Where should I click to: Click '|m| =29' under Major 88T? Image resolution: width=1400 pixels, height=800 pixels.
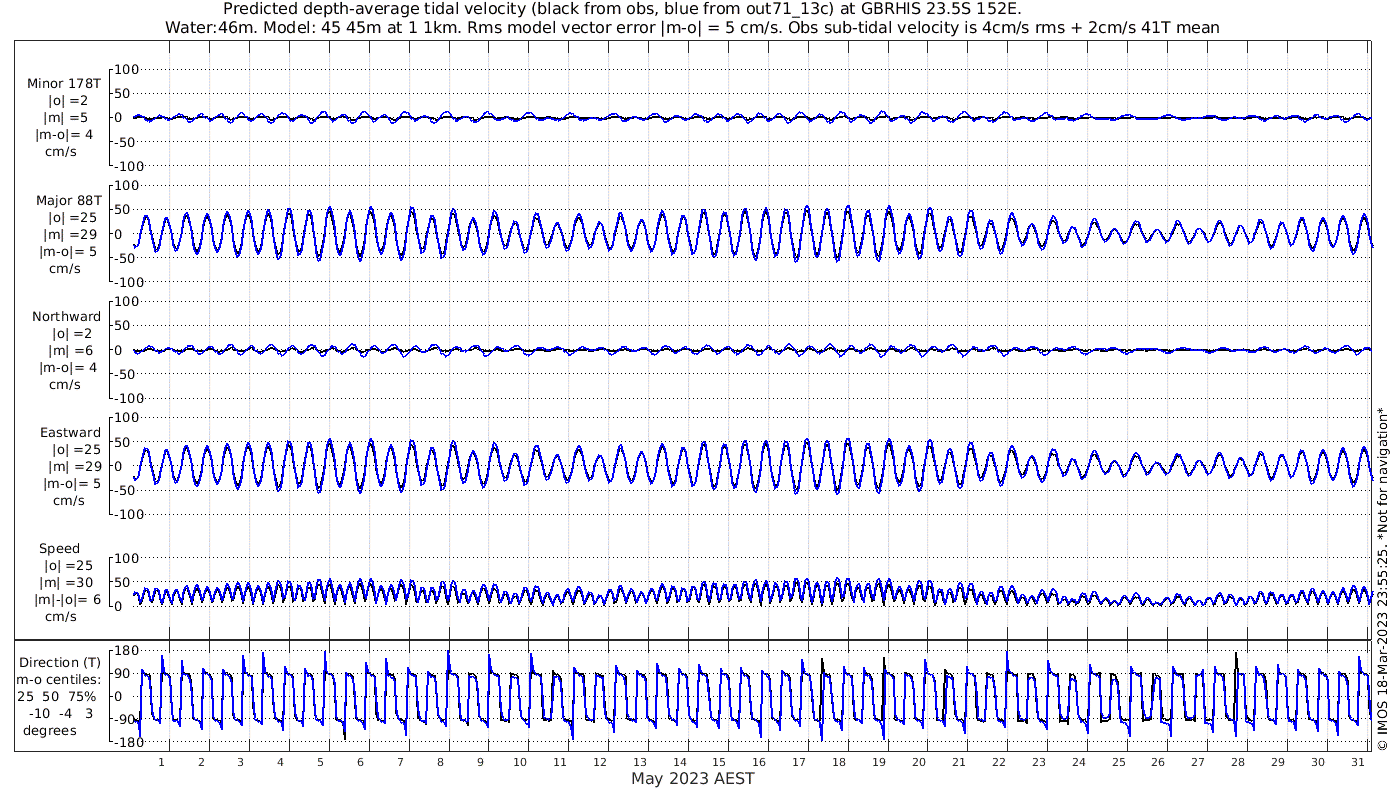coord(73,234)
